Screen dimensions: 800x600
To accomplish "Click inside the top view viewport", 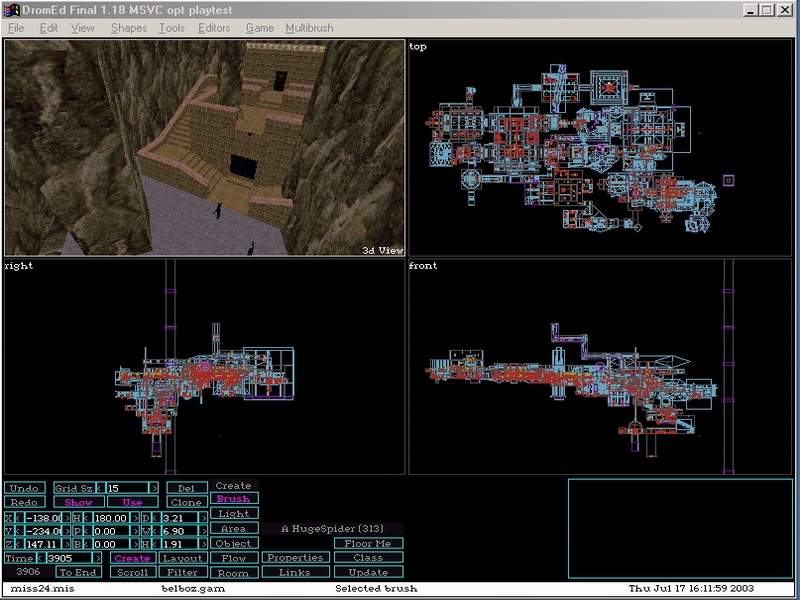I will tap(600, 147).
